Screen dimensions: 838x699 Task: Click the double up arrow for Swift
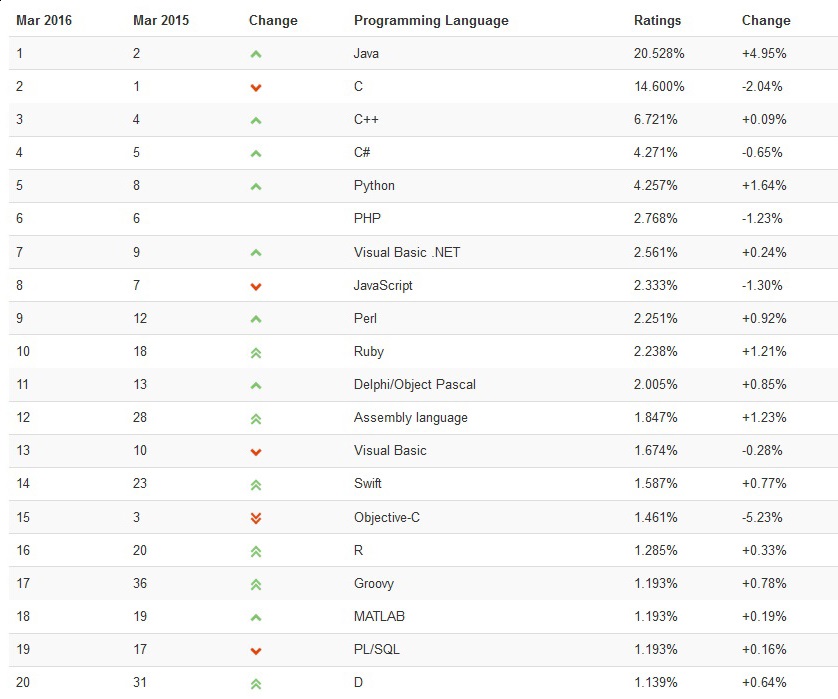click(x=256, y=484)
